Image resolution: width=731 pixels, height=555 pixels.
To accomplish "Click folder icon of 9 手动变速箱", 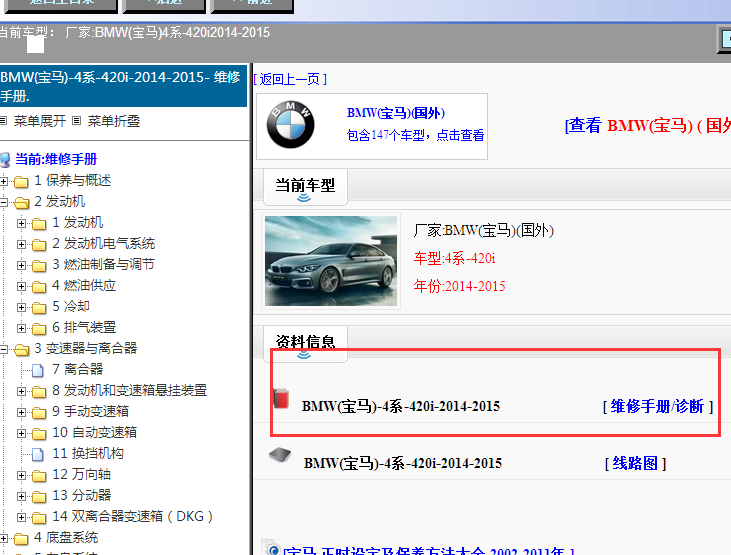I will click(x=39, y=412).
